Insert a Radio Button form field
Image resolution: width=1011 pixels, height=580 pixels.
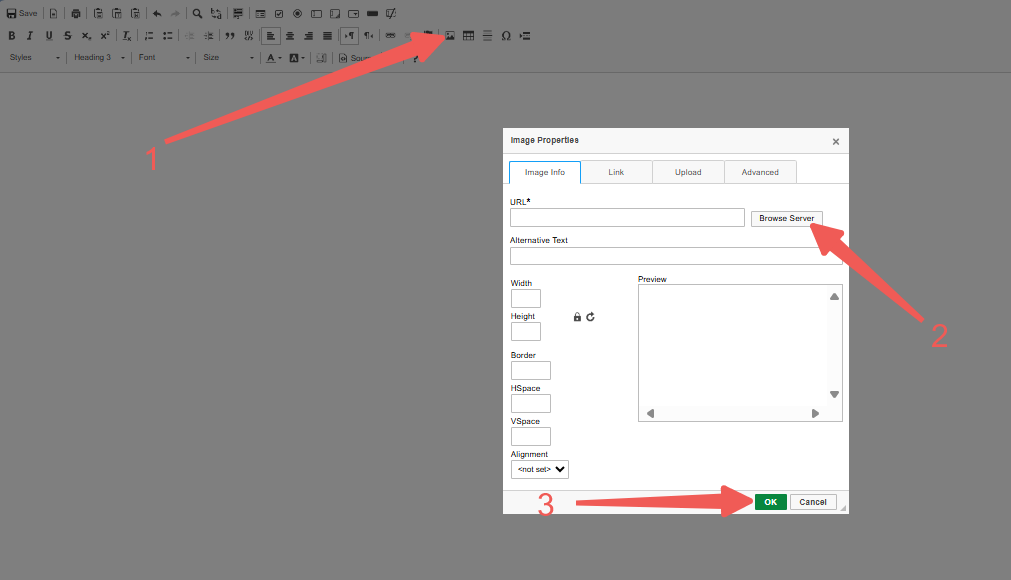tap(298, 14)
